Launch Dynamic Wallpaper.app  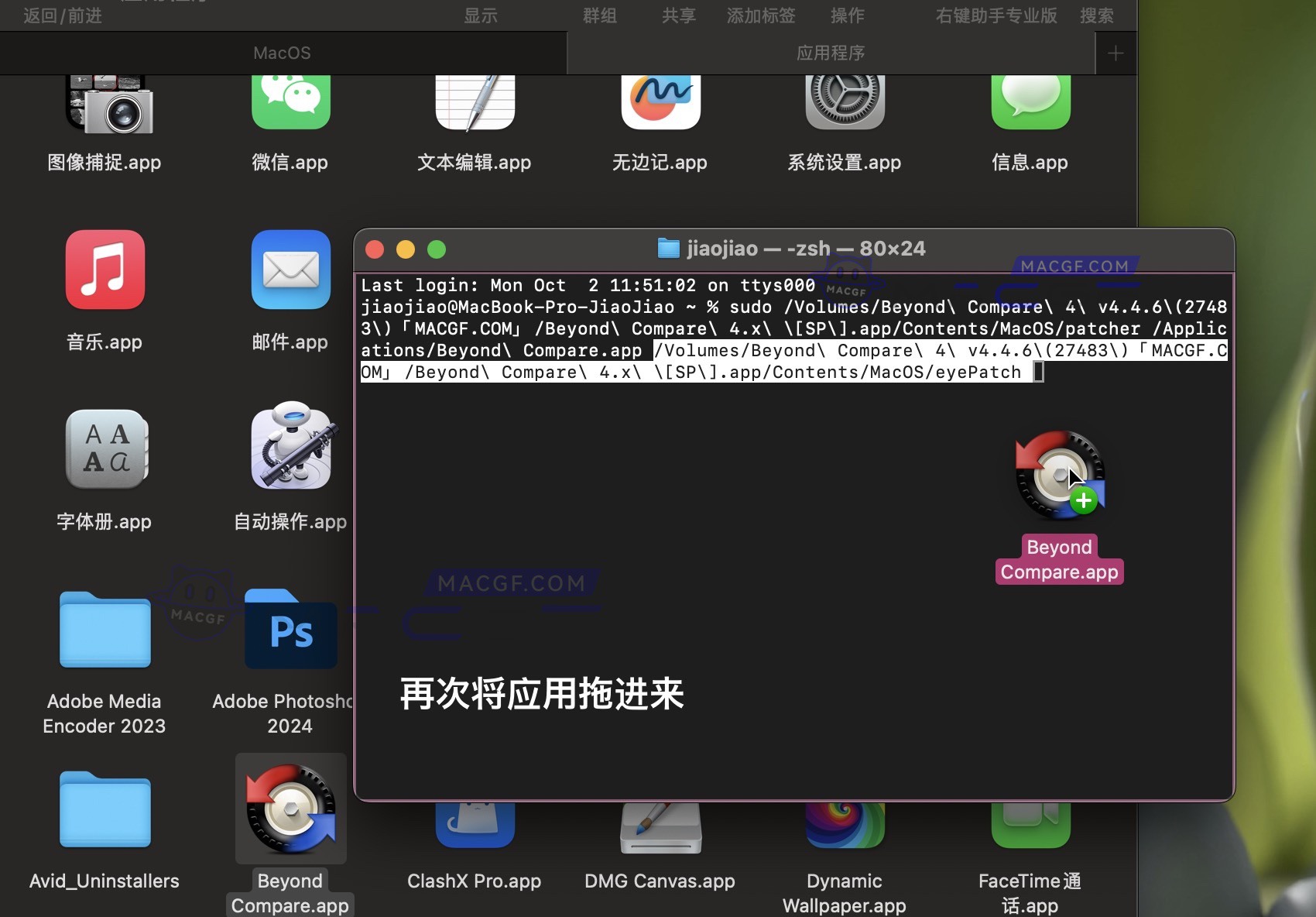click(x=844, y=821)
